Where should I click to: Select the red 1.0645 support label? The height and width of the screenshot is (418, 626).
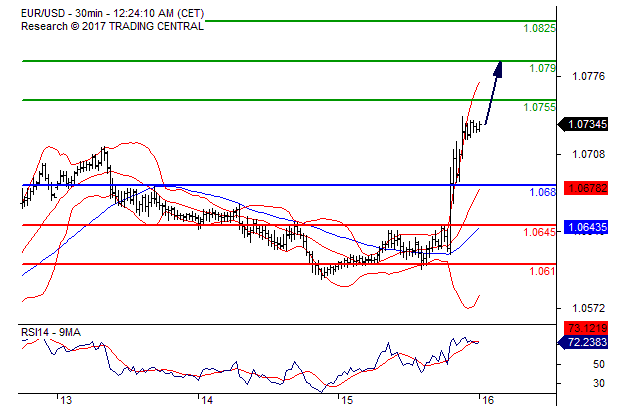(539, 232)
